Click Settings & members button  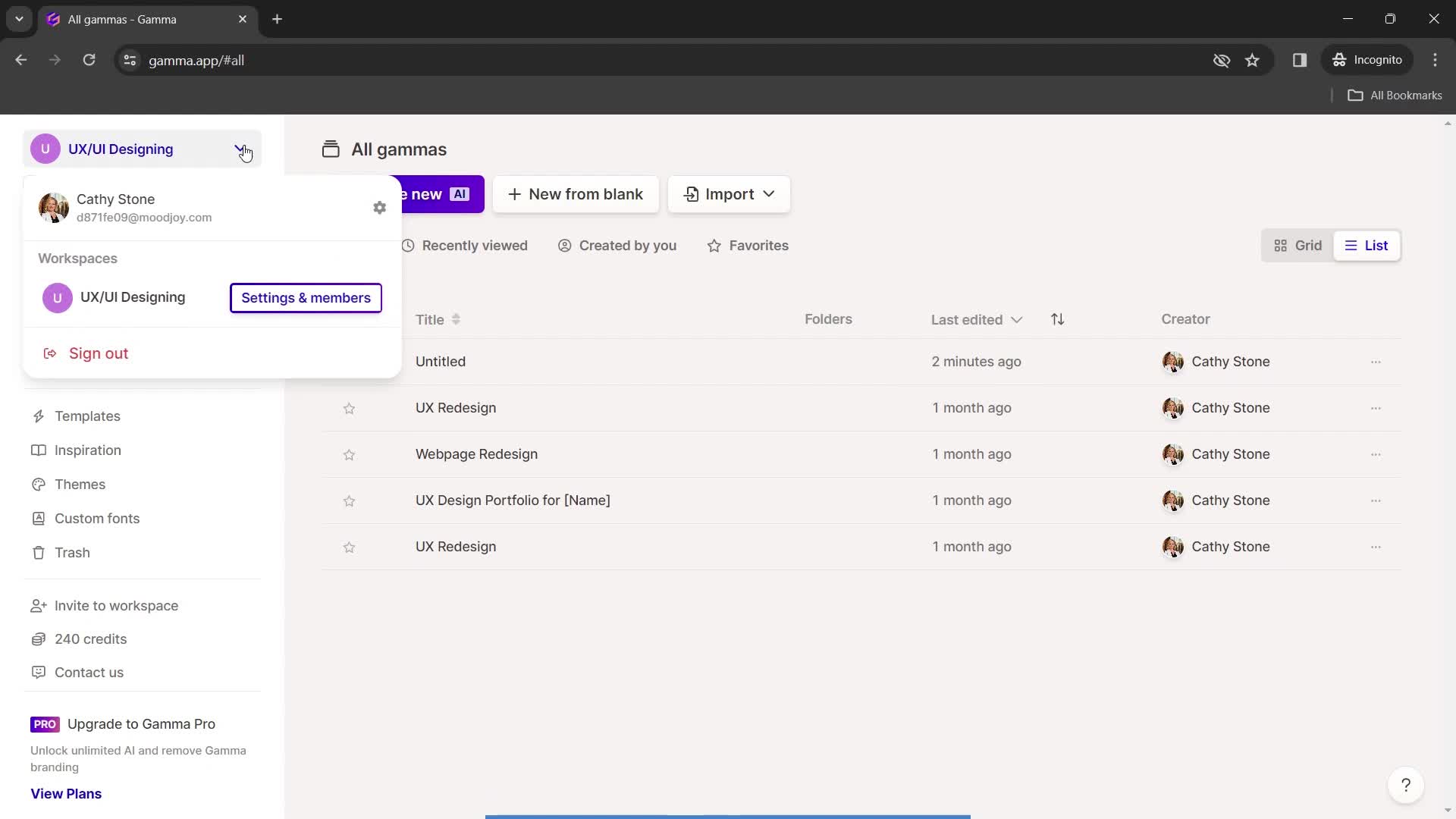306,298
